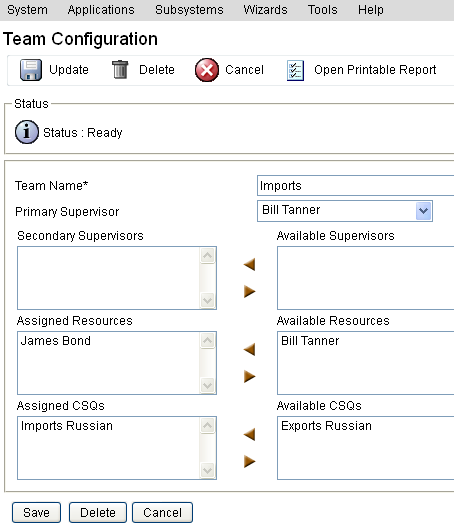Assign resource with left arrow near Bill Tanner

coord(249,350)
